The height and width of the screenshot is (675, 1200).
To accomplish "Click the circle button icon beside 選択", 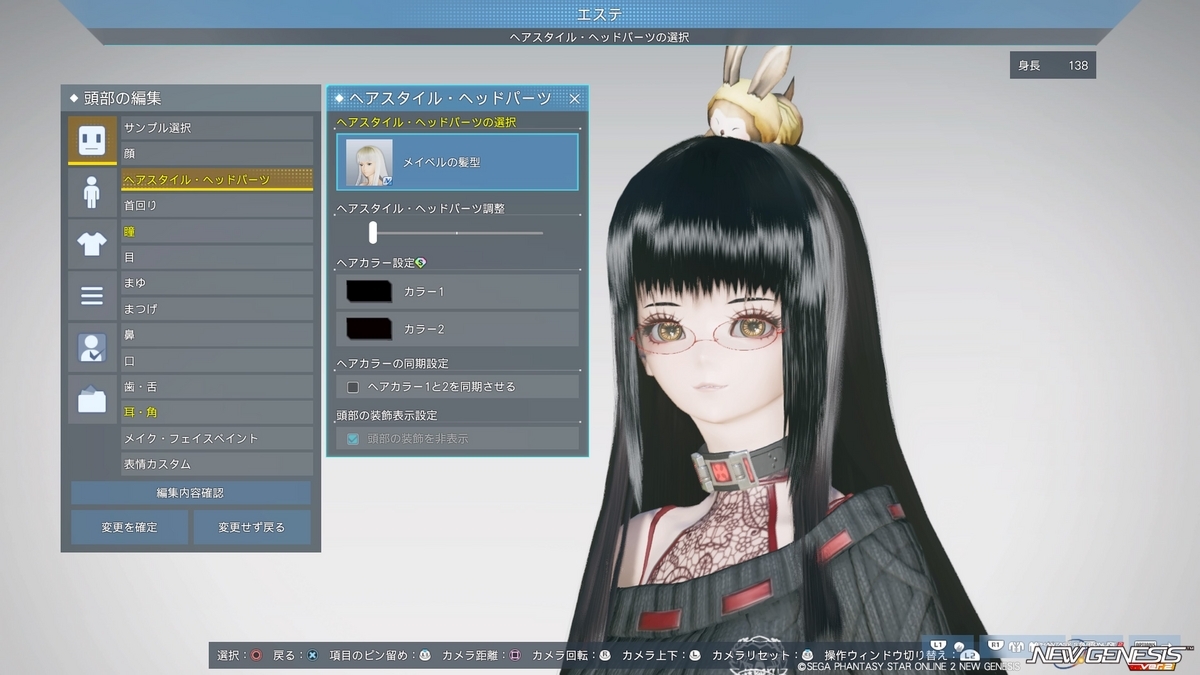I will tap(257, 655).
